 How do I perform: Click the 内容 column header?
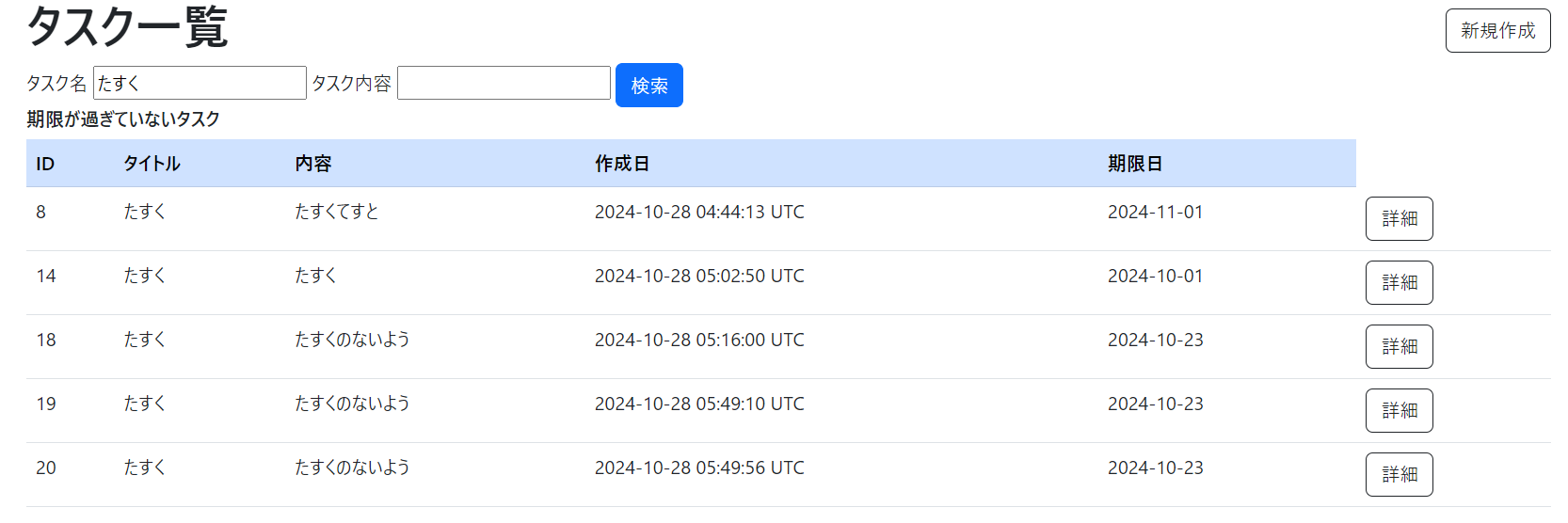click(x=313, y=164)
